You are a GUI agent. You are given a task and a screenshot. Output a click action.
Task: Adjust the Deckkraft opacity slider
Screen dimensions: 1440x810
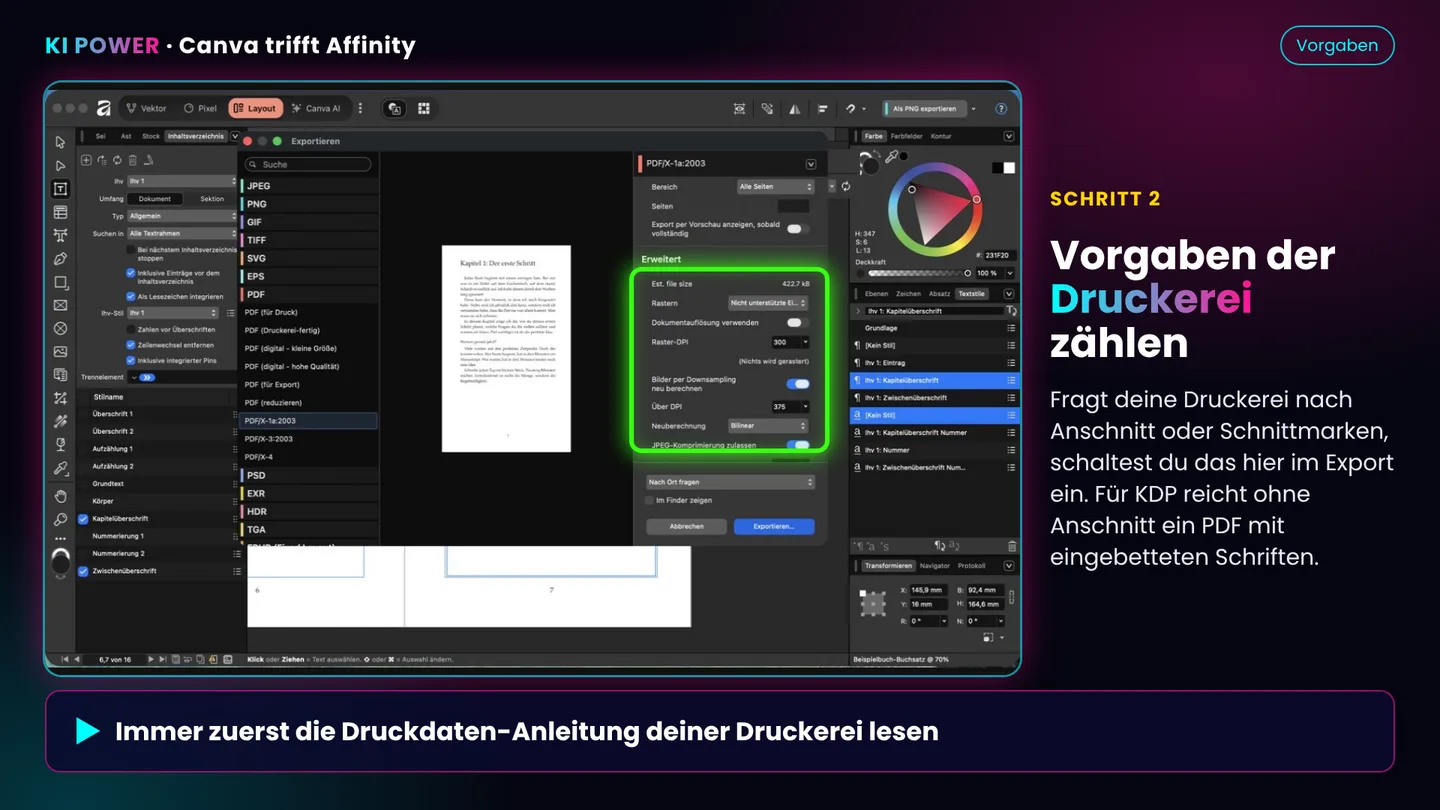coord(918,273)
